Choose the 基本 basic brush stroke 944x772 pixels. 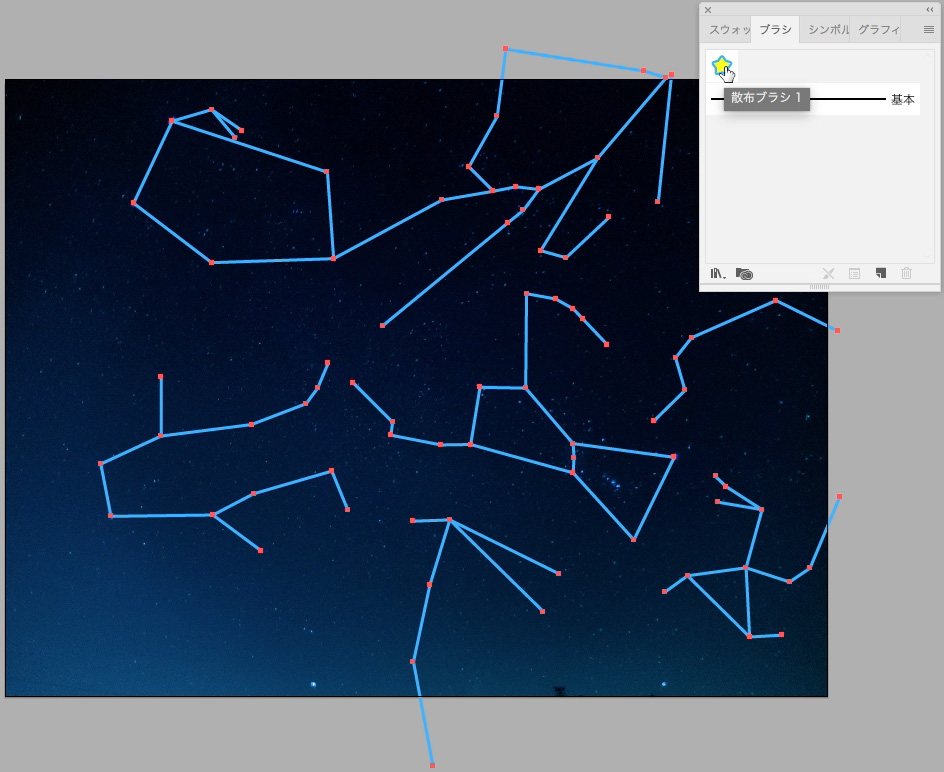850,99
